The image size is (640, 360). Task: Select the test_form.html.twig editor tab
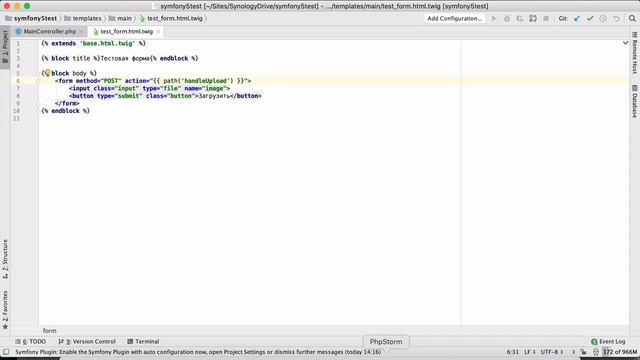coord(126,31)
